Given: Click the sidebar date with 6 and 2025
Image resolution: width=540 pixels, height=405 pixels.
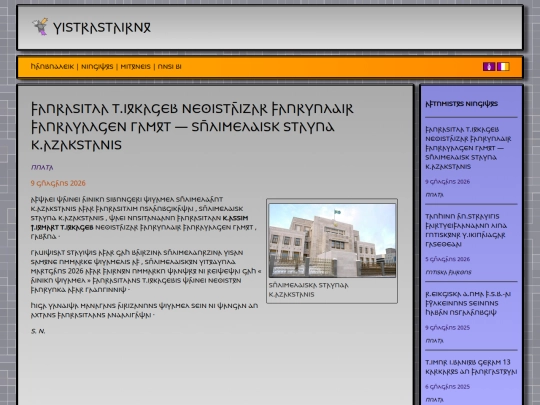Looking at the screenshot, I should (x=447, y=387).
